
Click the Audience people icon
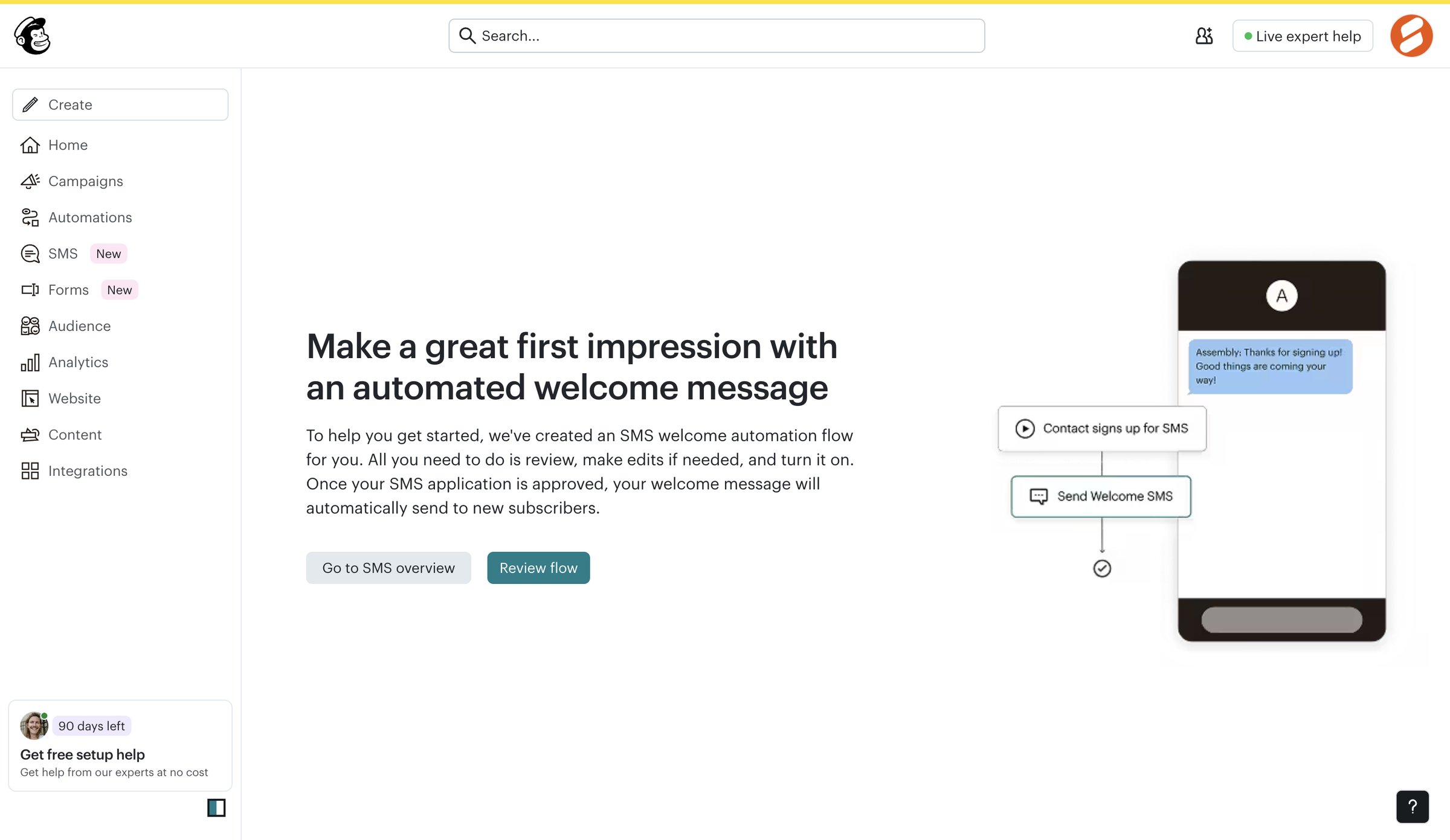(30, 326)
